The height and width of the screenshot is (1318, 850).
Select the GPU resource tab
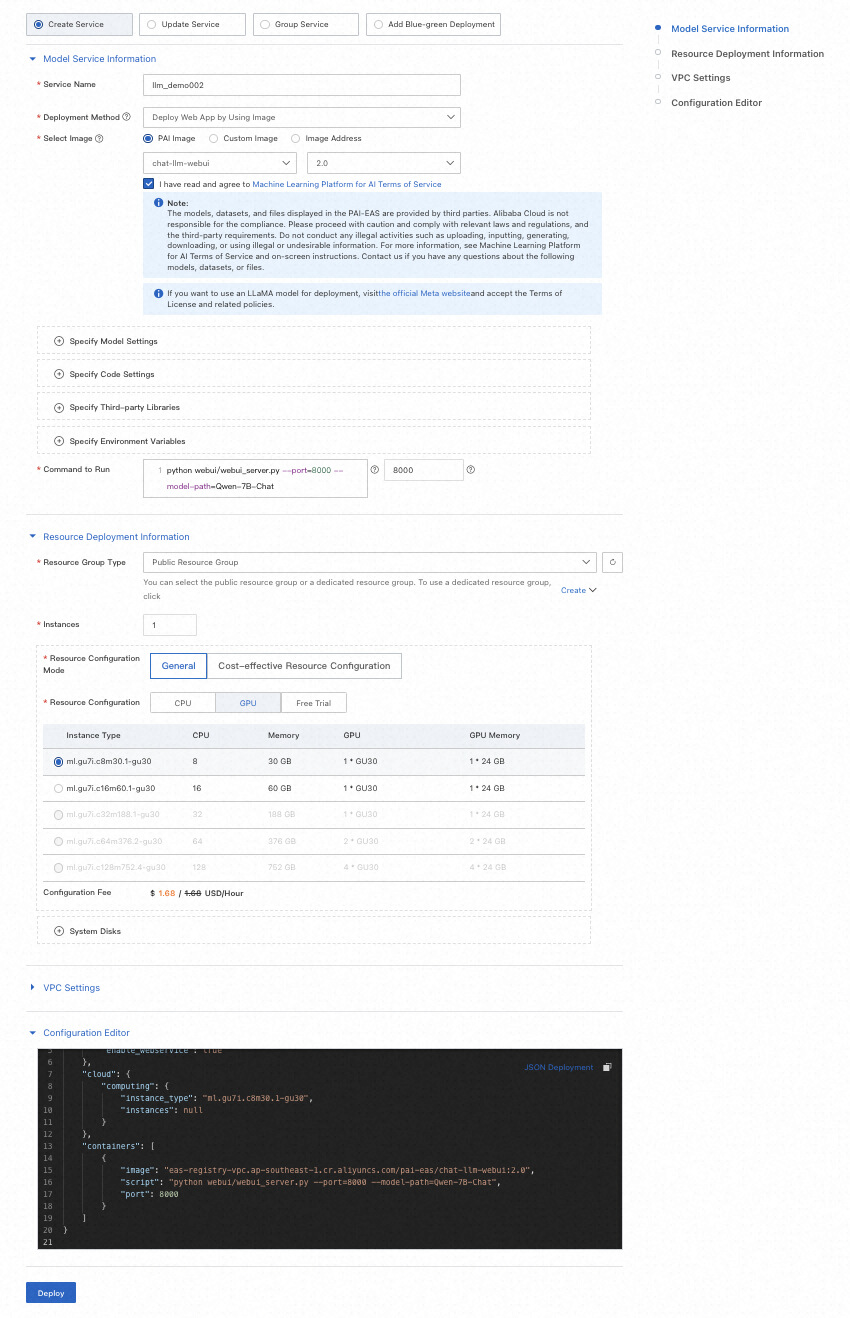pyautogui.click(x=248, y=703)
